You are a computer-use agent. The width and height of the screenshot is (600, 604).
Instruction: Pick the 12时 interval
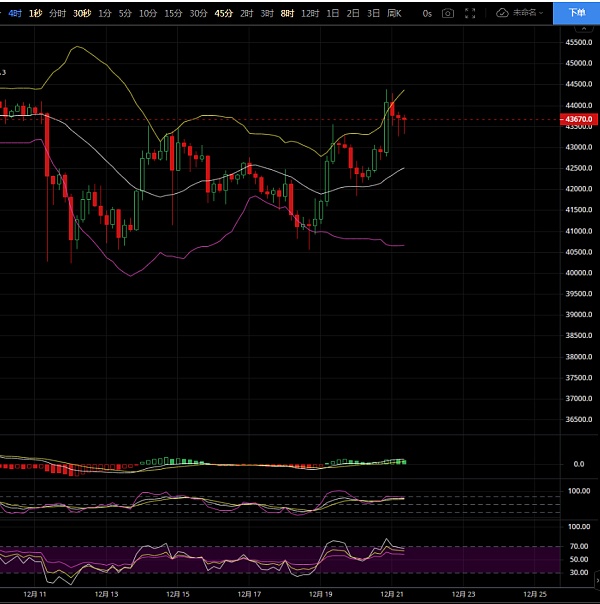[x=310, y=13]
